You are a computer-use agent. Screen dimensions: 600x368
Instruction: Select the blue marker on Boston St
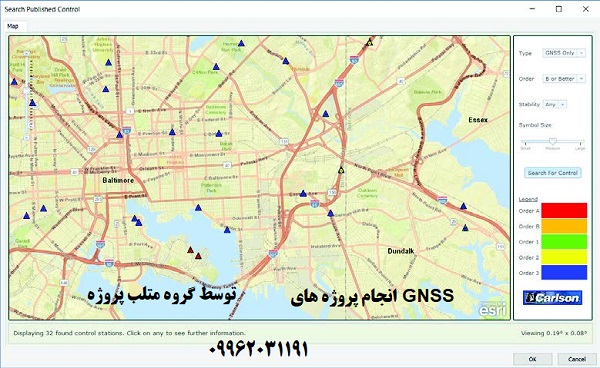click(227, 230)
